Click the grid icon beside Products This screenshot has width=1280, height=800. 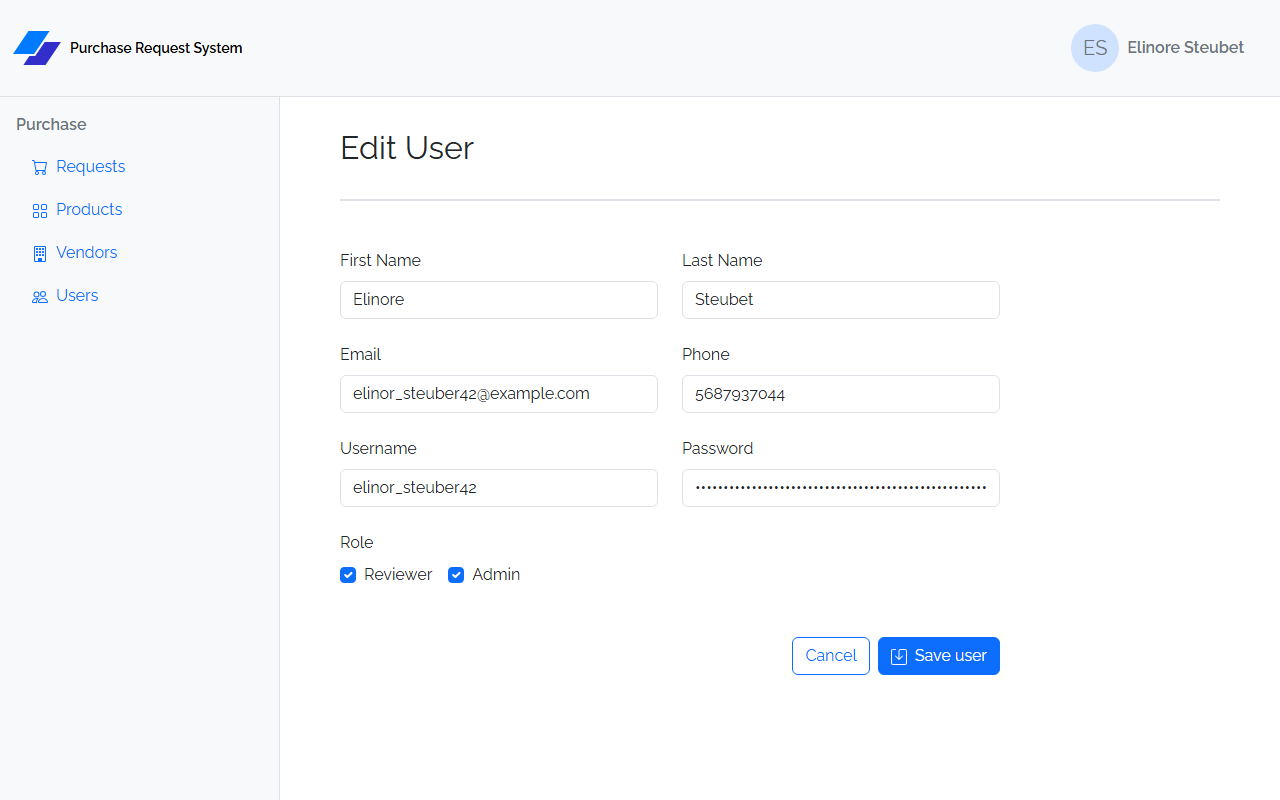(x=40, y=211)
